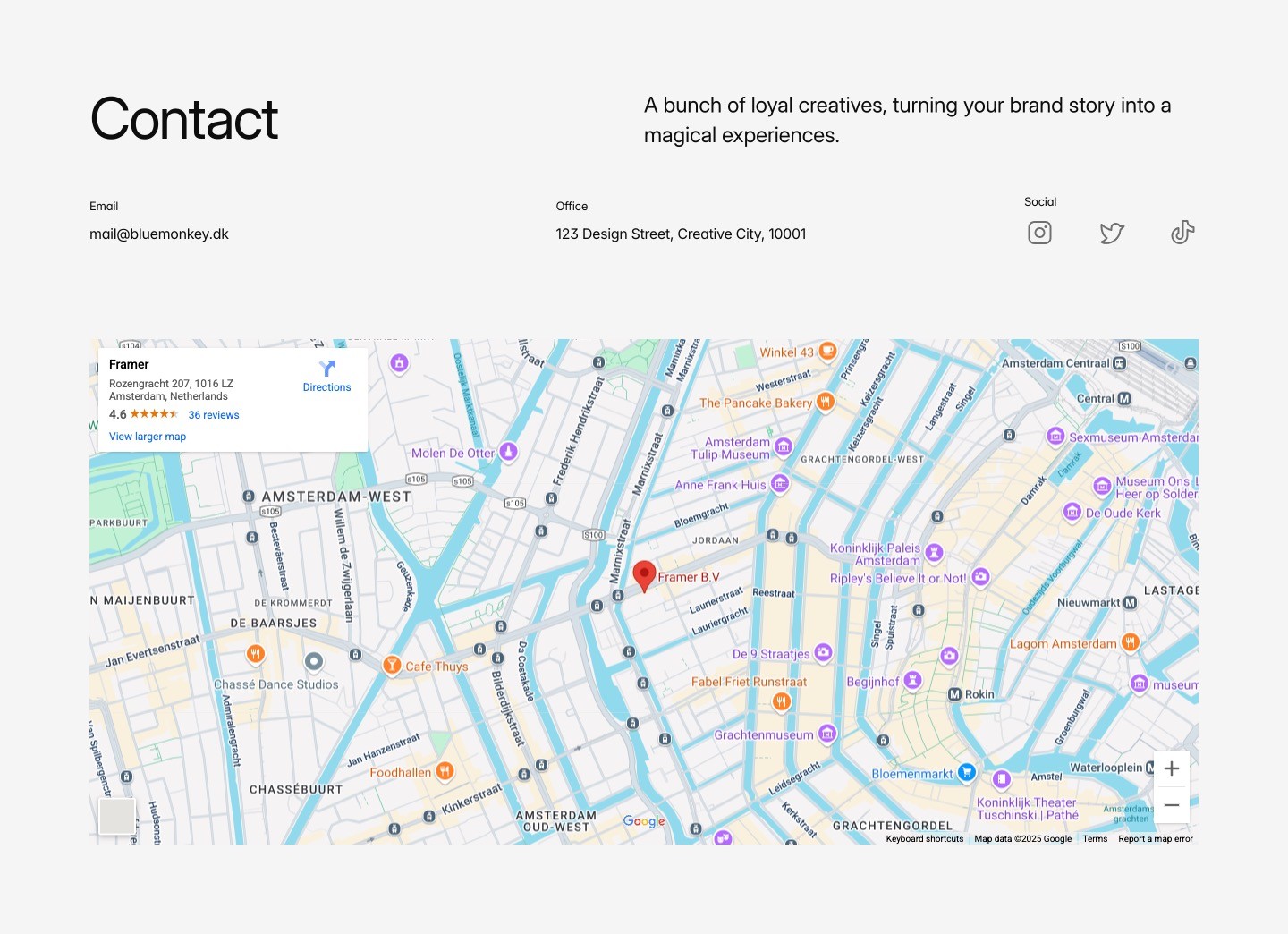This screenshot has width=1288, height=934.
Task: Click Map data ©2025 Google text
Action: (x=1022, y=839)
